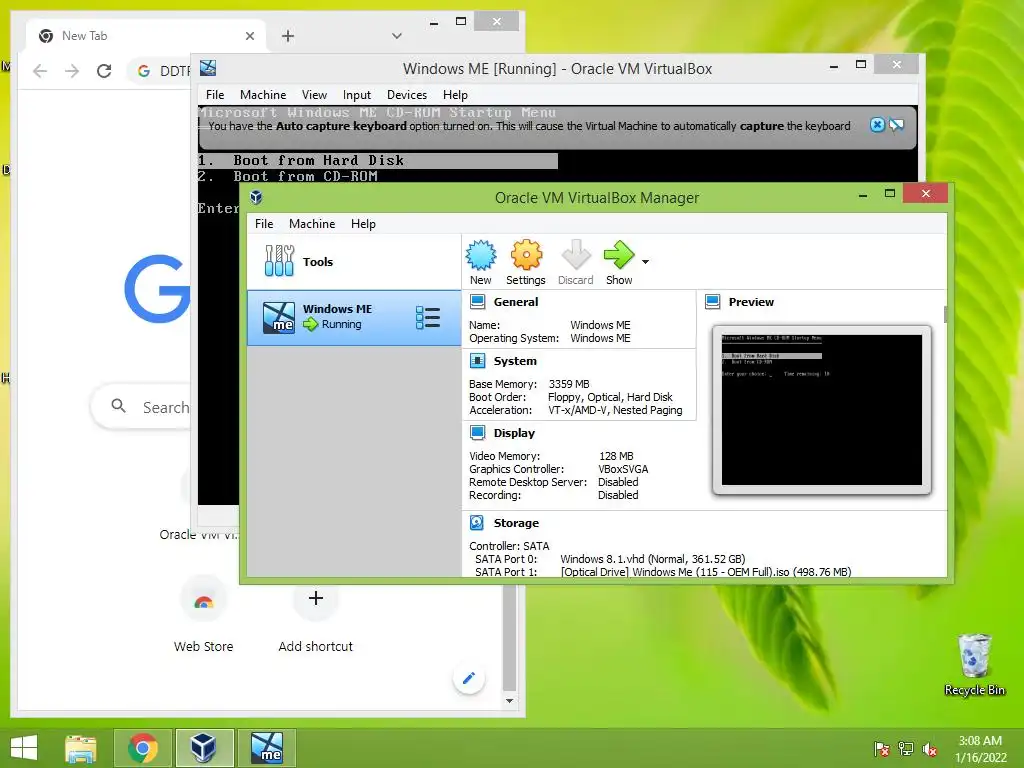Open Help menu in VirtualBox Manager

click(x=363, y=224)
